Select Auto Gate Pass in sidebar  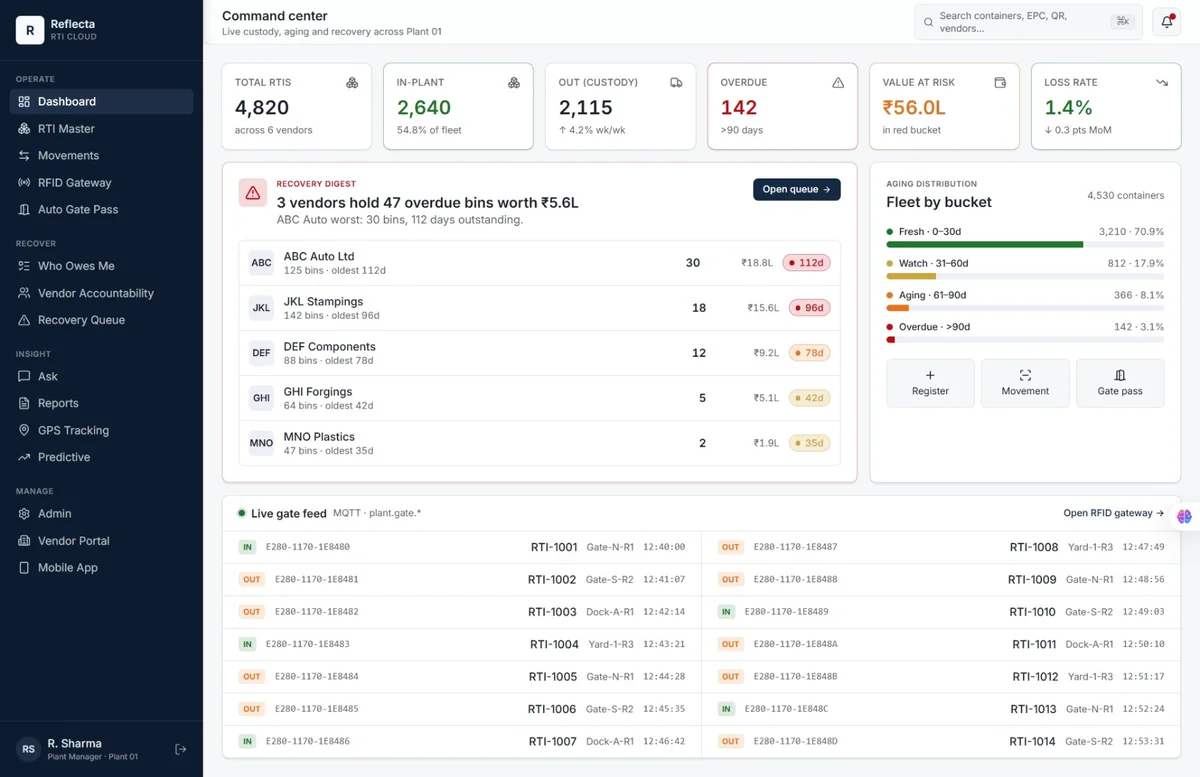[101, 209]
